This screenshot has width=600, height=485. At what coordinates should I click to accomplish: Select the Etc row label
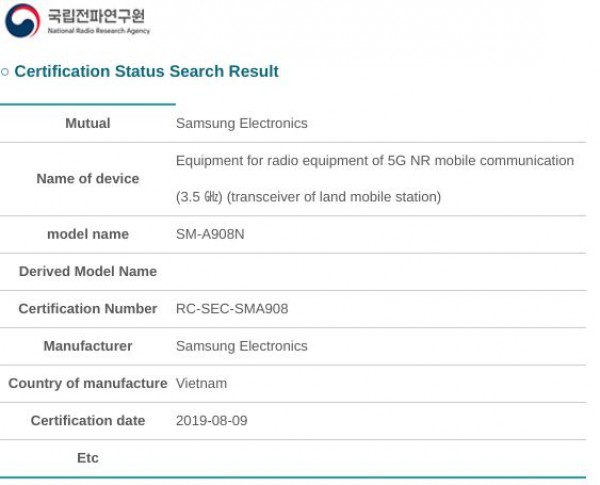click(x=88, y=458)
